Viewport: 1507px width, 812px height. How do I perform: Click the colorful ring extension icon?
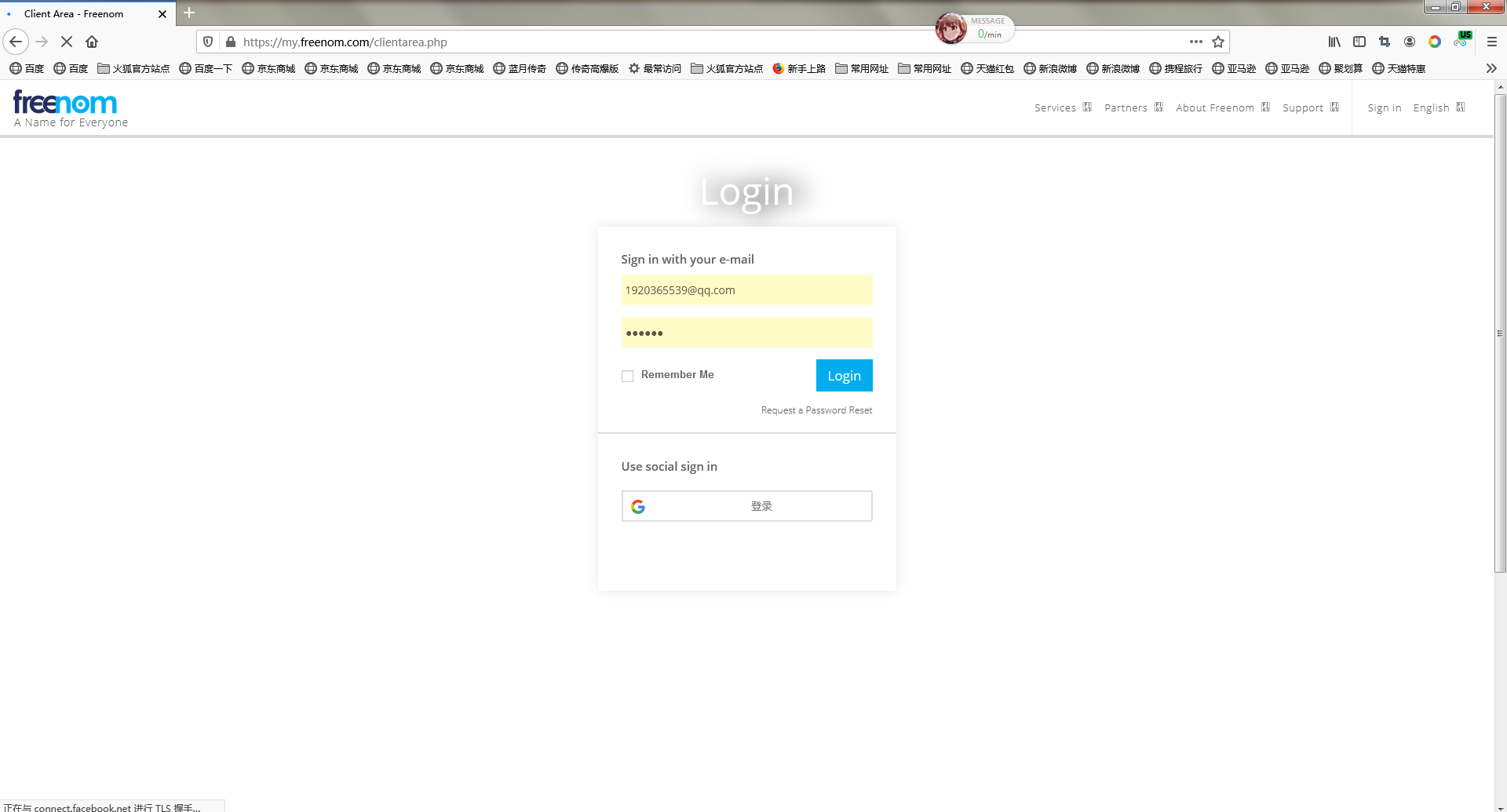1435,42
